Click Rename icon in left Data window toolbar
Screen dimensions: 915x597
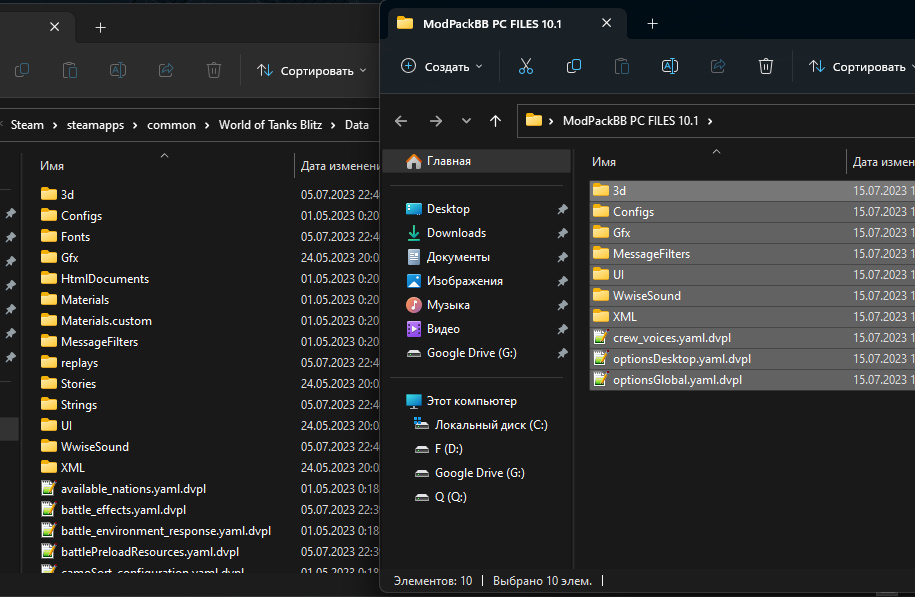tap(118, 71)
